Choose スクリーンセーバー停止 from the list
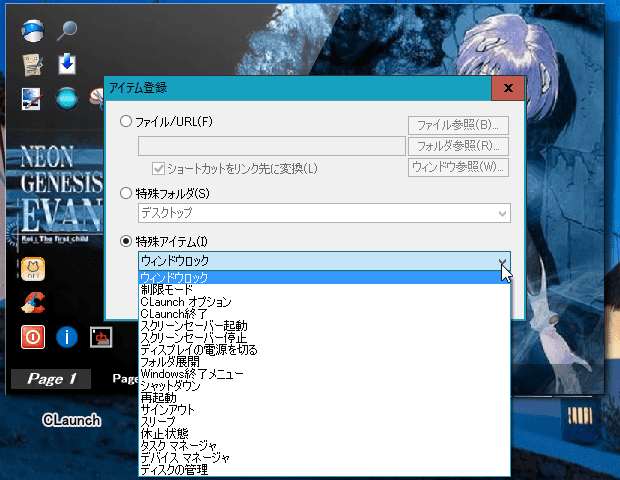This screenshot has width=620, height=480. (324, 338)
